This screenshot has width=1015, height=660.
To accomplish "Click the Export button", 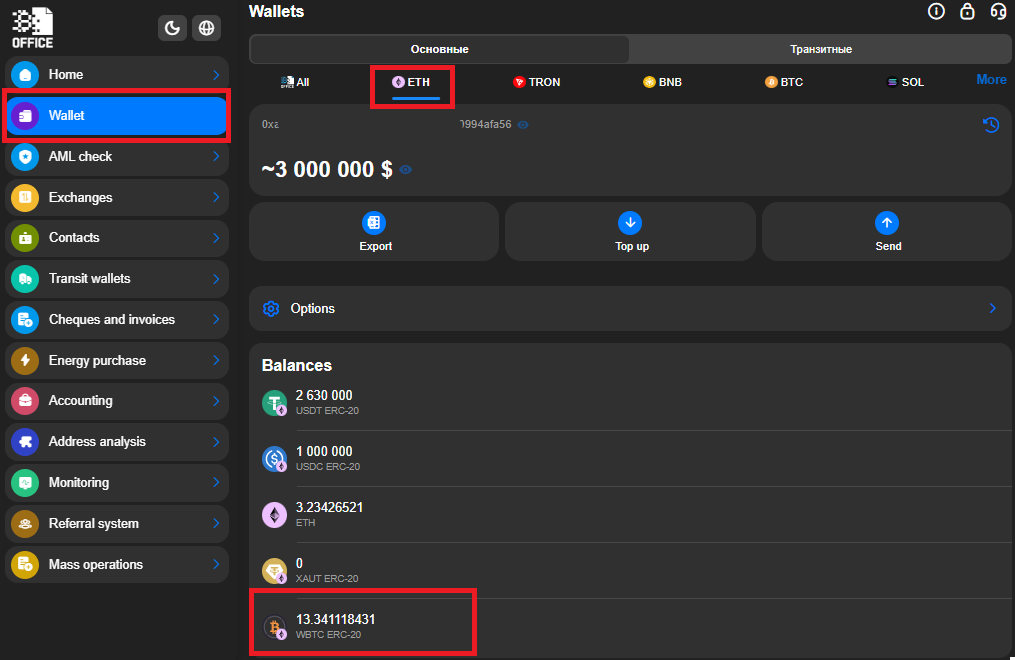I will tap(374, 232).
